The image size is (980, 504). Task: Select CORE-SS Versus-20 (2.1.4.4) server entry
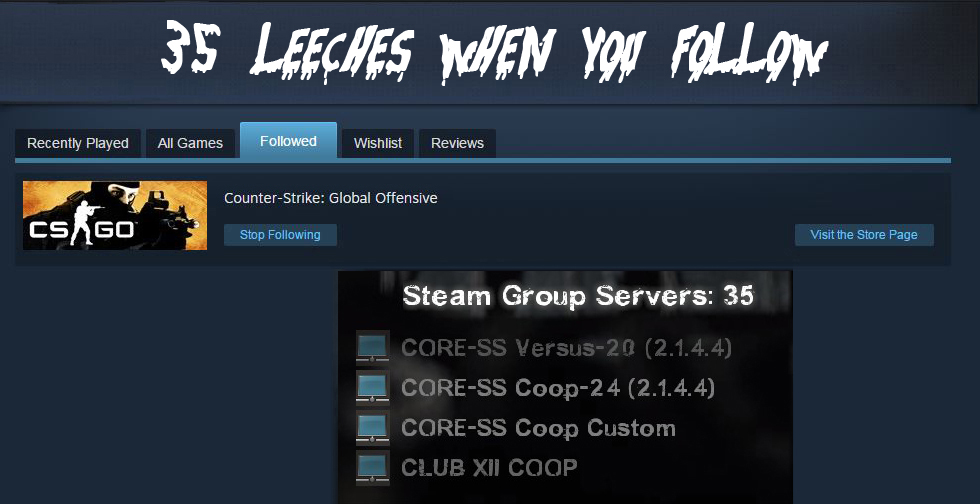coord(566,348)
